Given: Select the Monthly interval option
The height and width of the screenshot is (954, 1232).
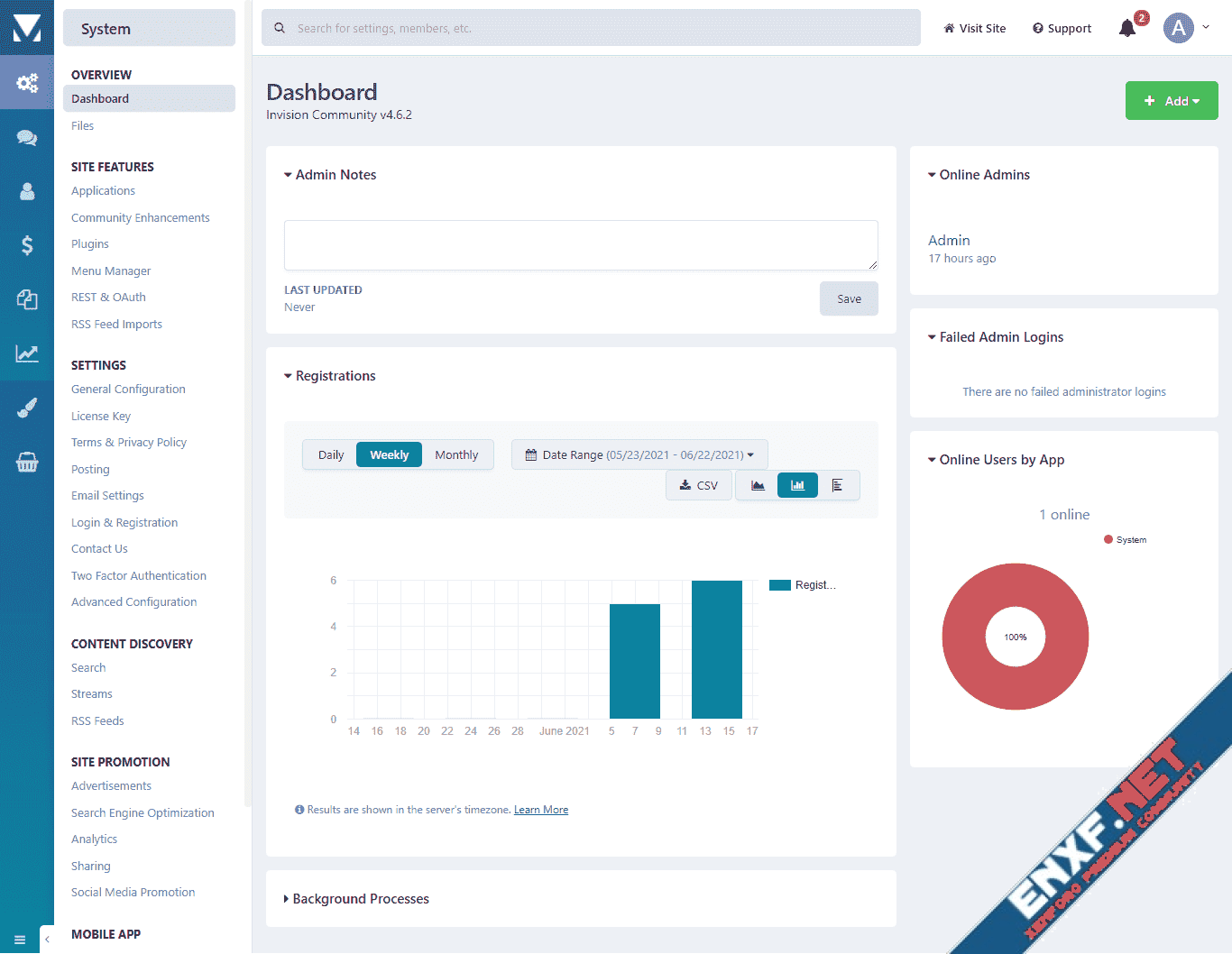Looking at the screenshot, I should [x=456, y=455].
